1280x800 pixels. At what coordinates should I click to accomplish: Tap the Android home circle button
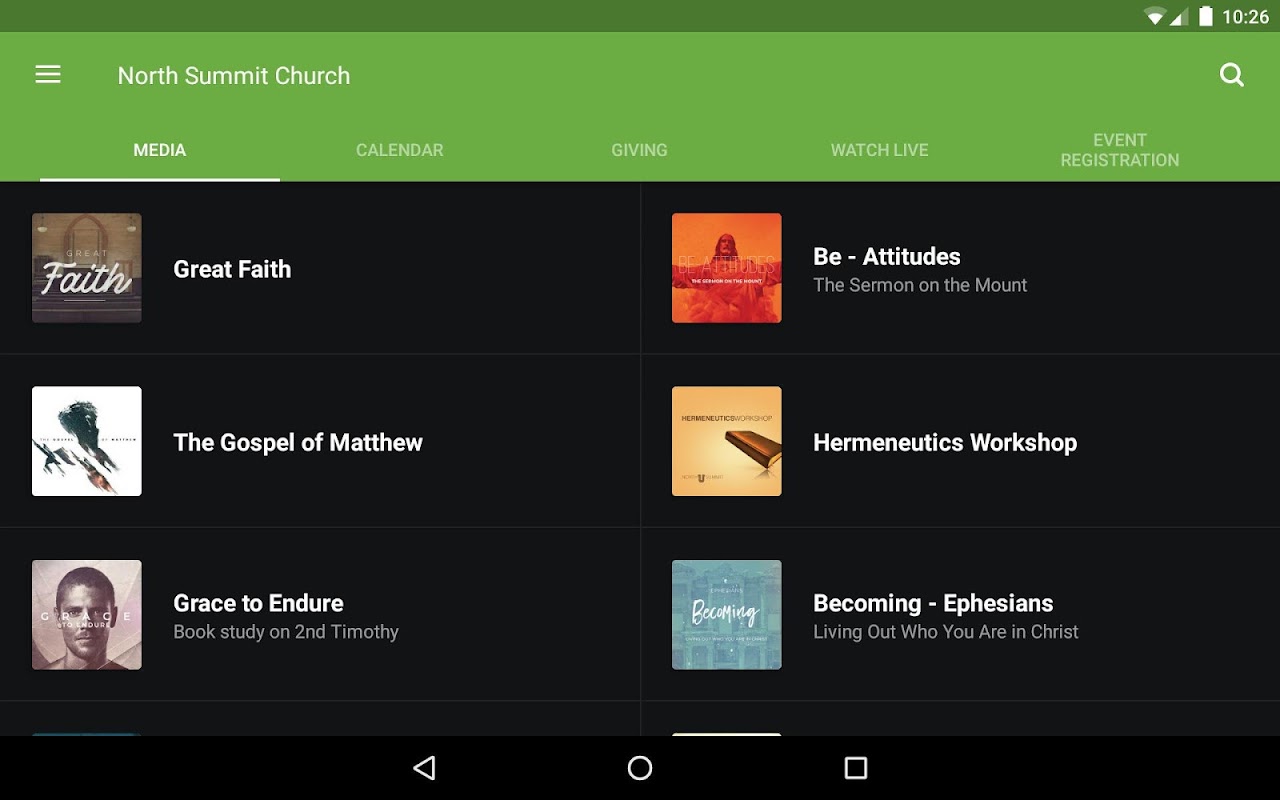[x=640, y=768]
